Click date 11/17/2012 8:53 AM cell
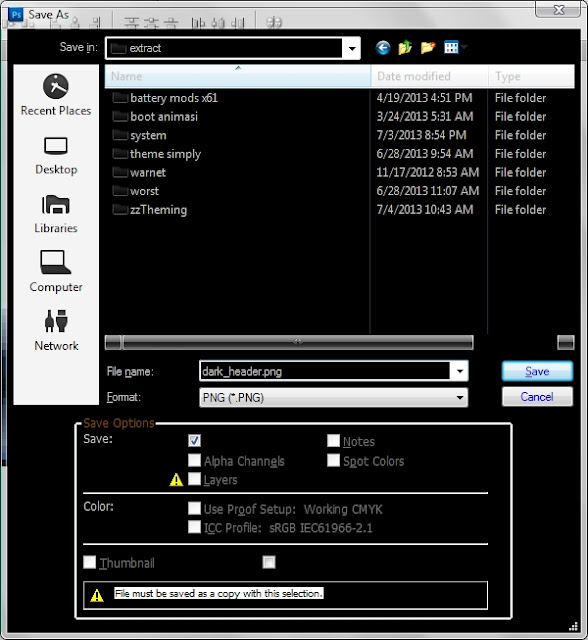 tap(427, 173)
